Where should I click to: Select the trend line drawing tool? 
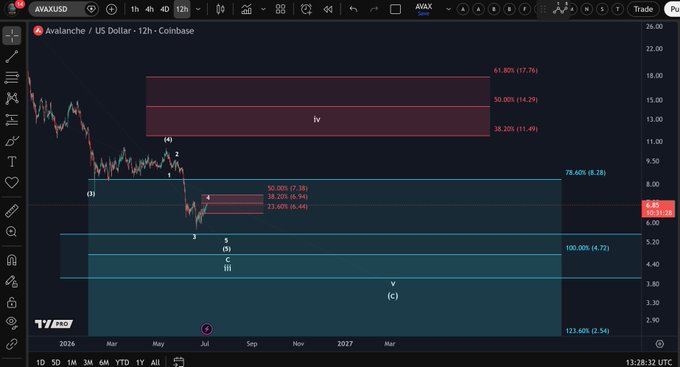tap(12, 56)
